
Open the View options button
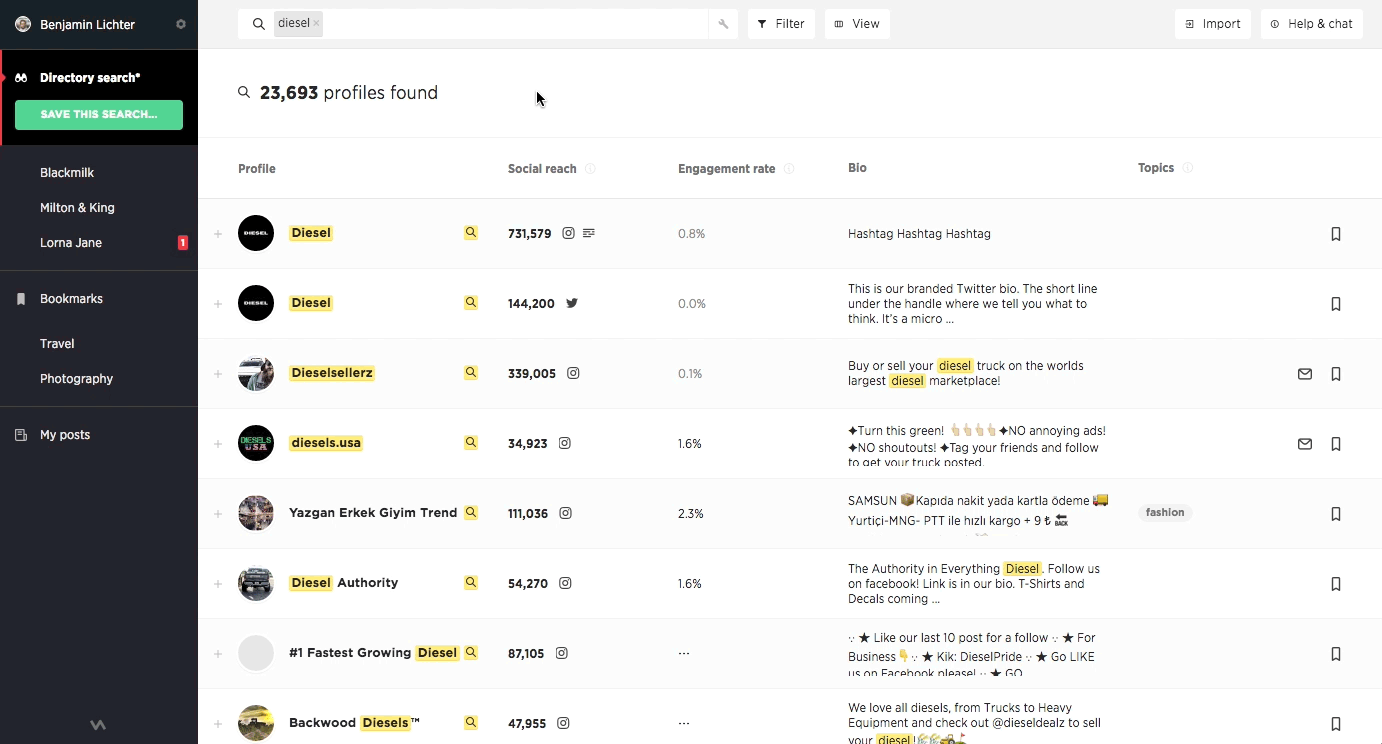tap(857, 24)
